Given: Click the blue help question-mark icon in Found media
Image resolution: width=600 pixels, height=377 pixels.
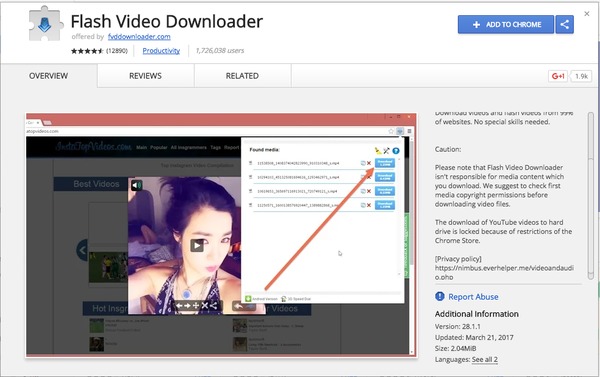Looking at the screenshot, I should 396,151.
